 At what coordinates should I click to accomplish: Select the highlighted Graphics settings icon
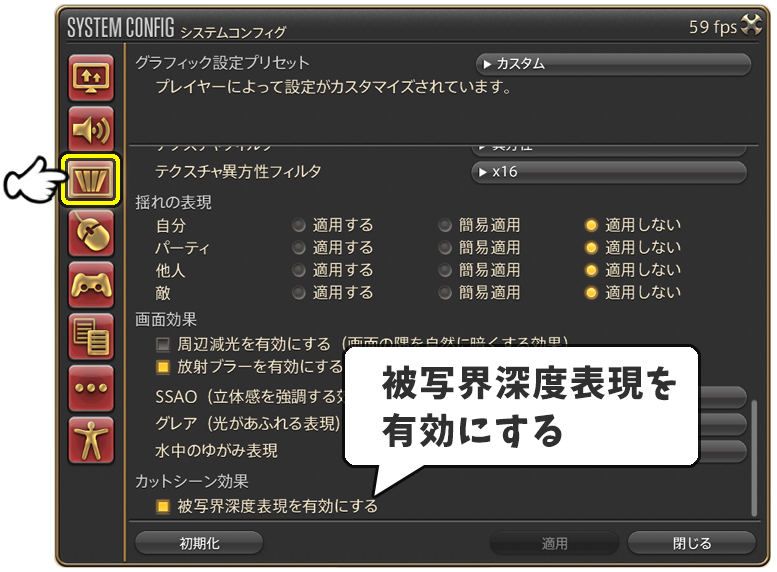[x=91, y=181]
